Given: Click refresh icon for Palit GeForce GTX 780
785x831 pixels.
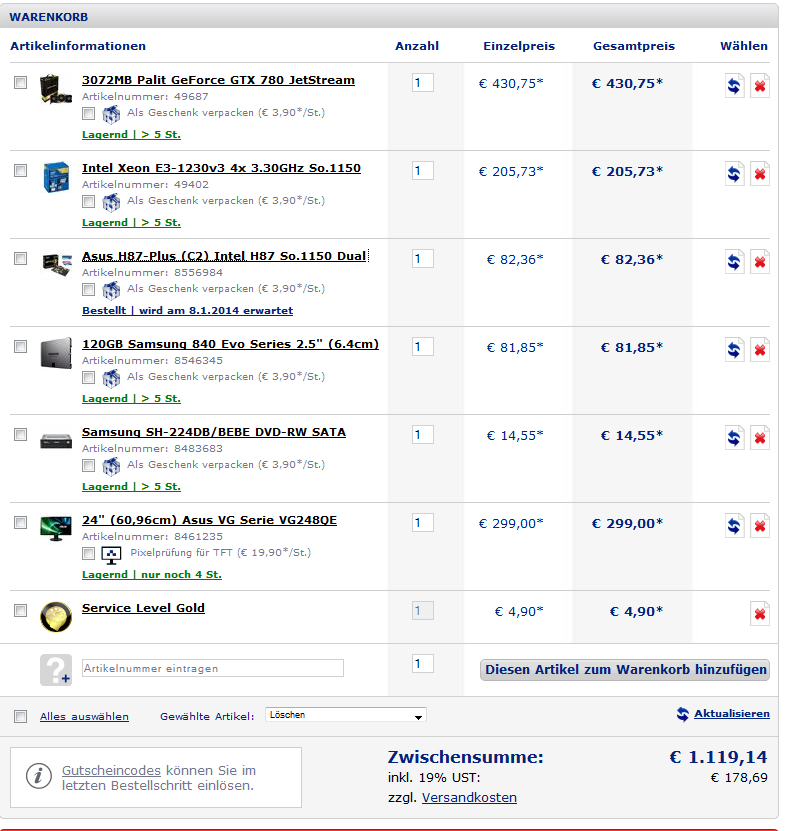Looking at the screenshot, I should pos(734,85).
